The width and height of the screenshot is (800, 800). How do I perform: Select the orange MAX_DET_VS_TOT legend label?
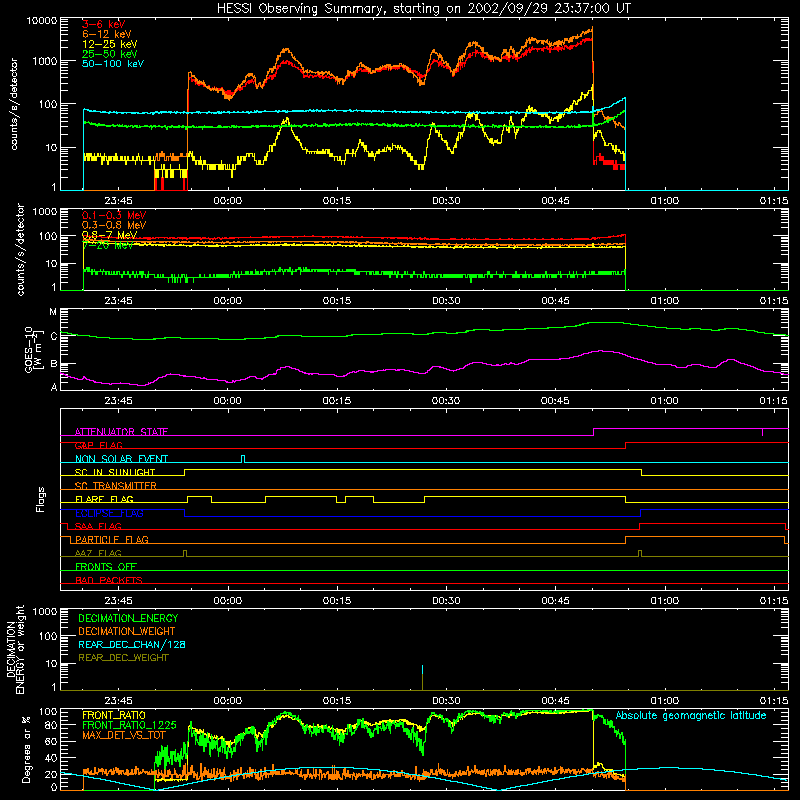pyautogui.click(x=123, y=735)
